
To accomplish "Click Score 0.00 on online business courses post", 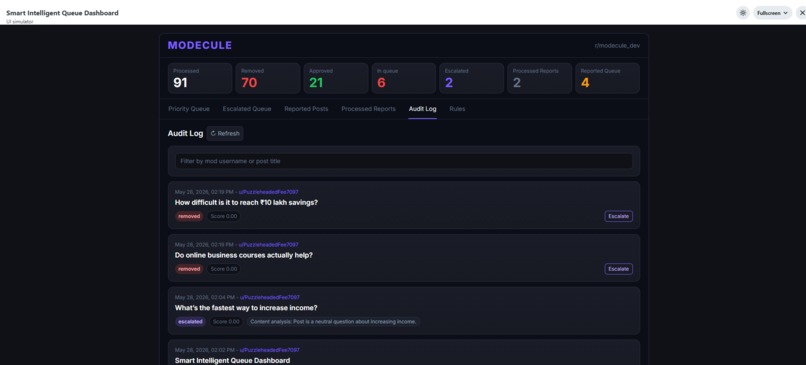I will (x=224, y=269).
